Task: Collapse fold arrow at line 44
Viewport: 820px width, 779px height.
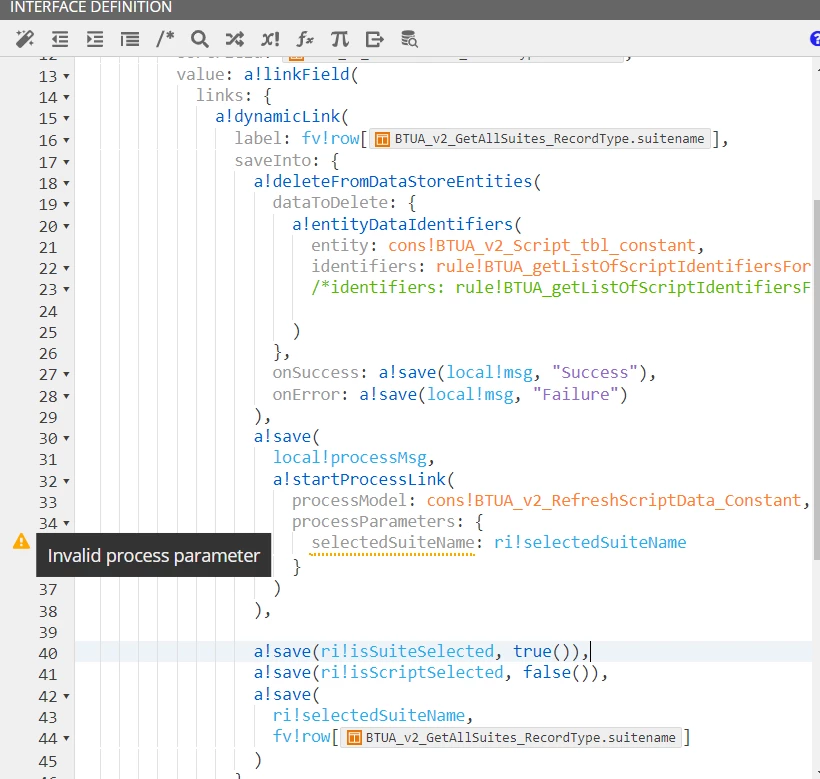Action: (x=66, y=739)
